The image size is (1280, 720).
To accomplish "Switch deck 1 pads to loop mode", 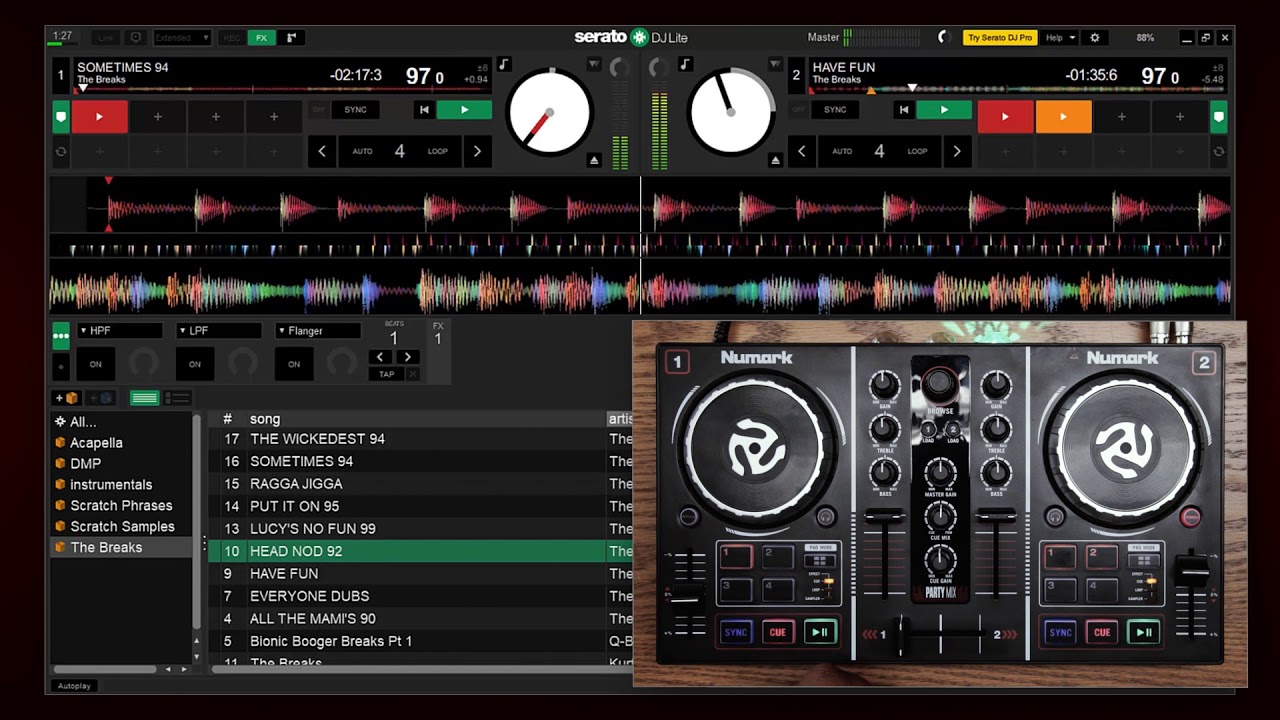I will 61,152.
